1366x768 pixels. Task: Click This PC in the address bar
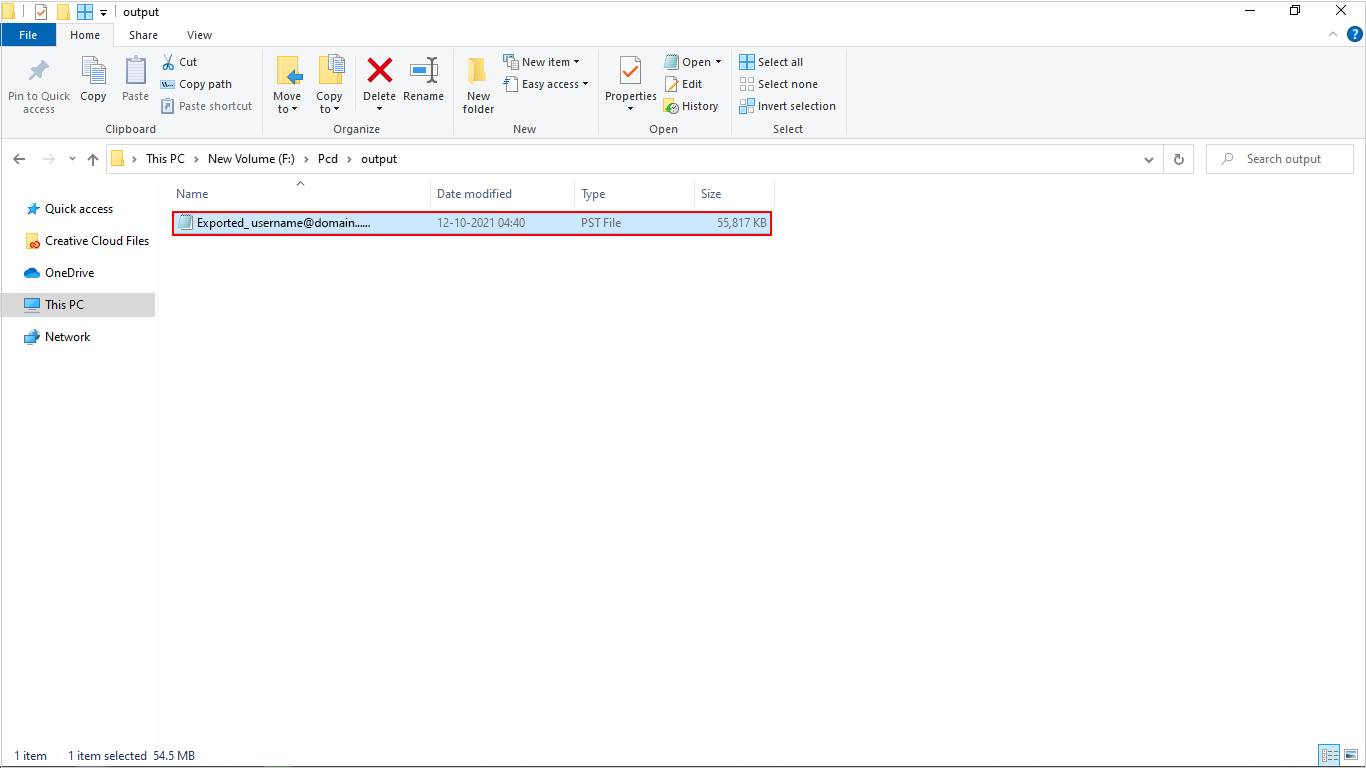click(165, 159)
